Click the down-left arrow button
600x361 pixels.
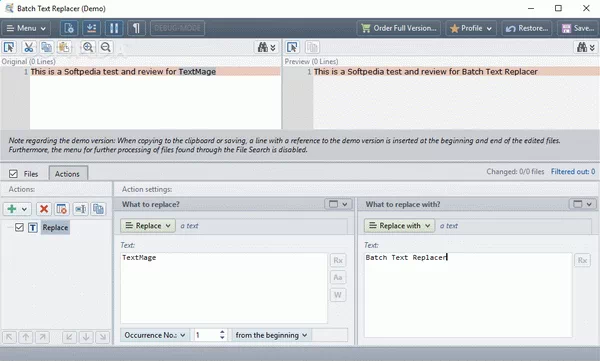[69, 337]
